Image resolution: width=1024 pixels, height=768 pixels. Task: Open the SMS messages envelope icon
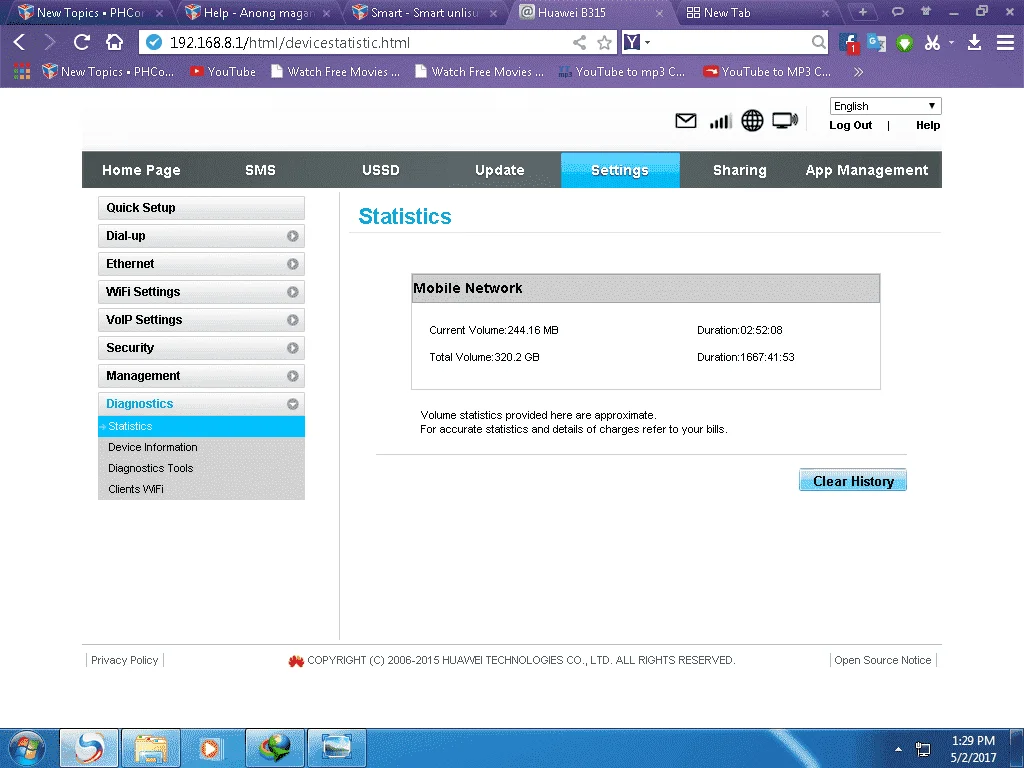686,121
